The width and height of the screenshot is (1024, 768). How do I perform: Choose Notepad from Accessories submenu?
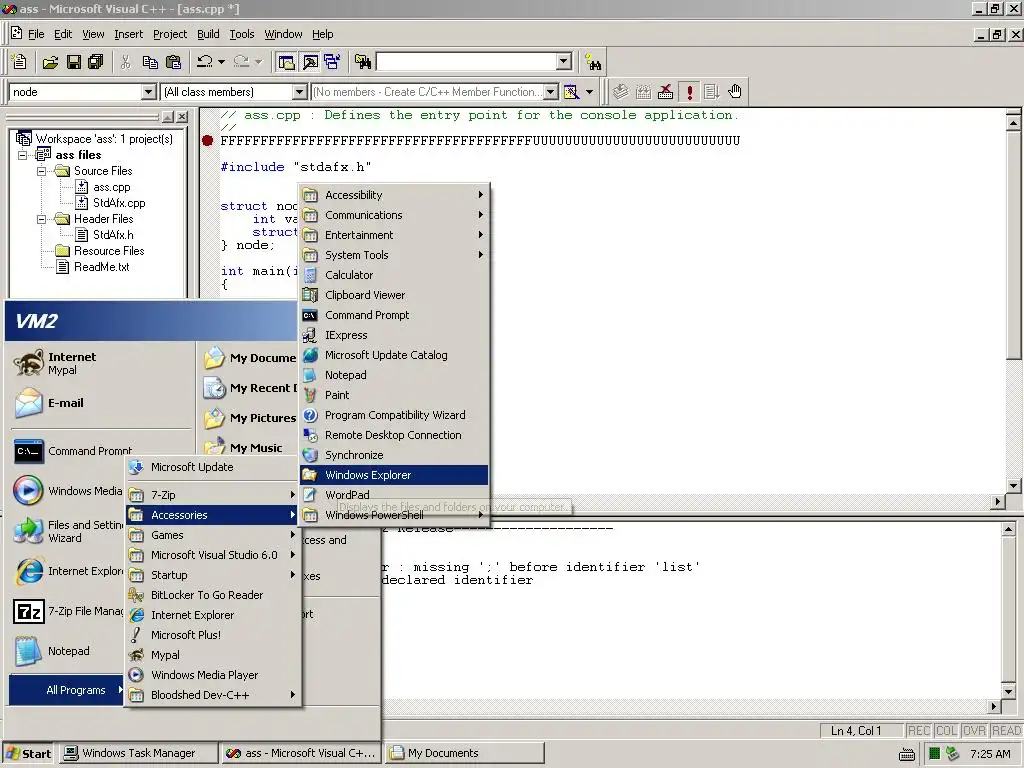tap(394, 376)
